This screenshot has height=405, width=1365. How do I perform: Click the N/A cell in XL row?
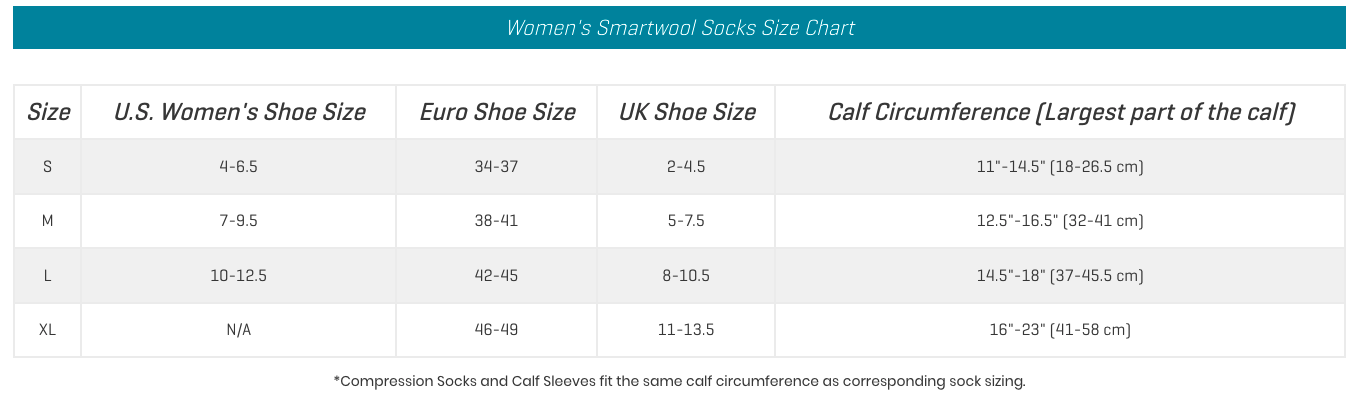coord(239,330)
